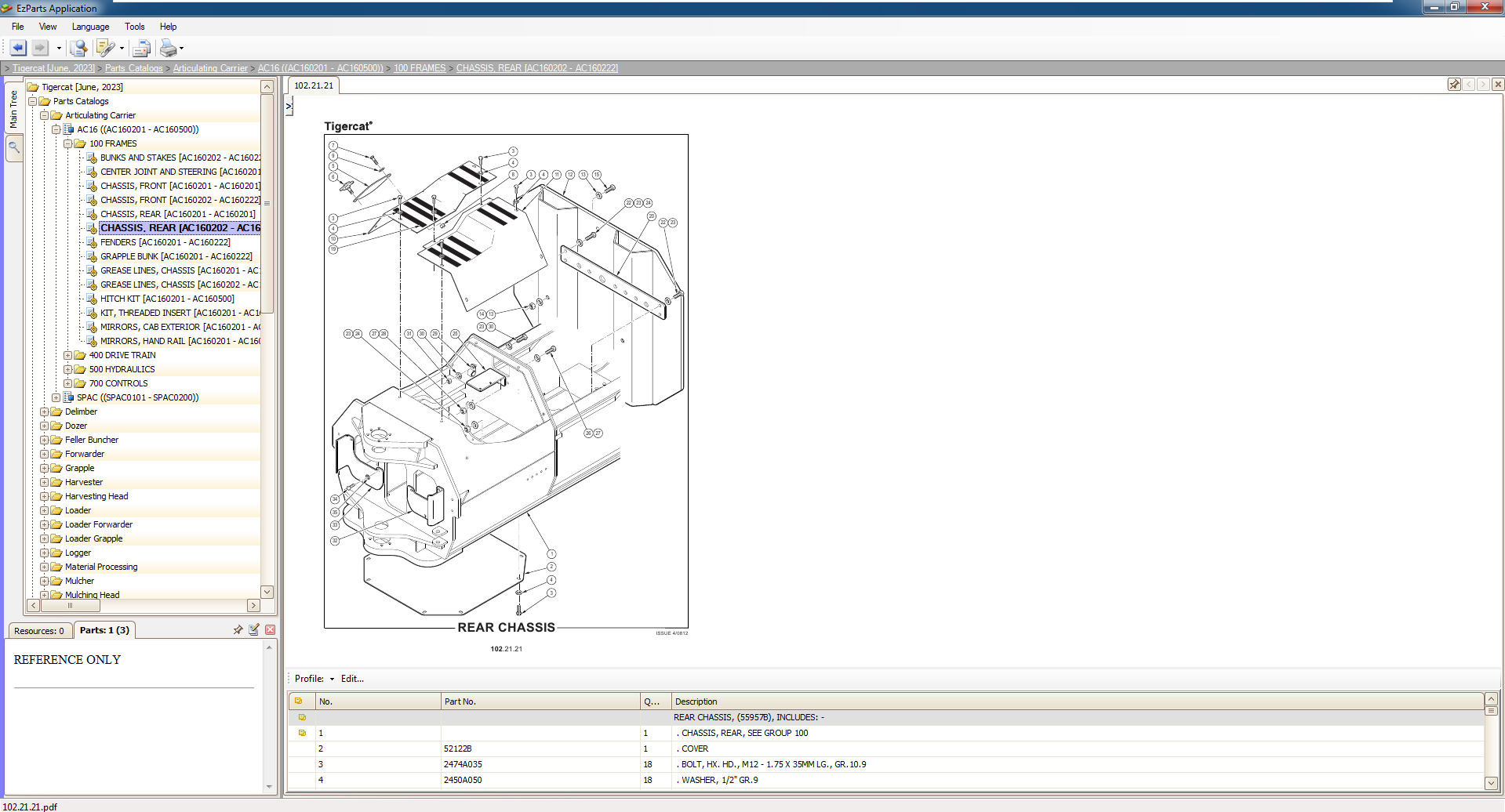Switch to the Resources: 0 tab
Viewport: 1505px width, 812px height.
point(39,630)
